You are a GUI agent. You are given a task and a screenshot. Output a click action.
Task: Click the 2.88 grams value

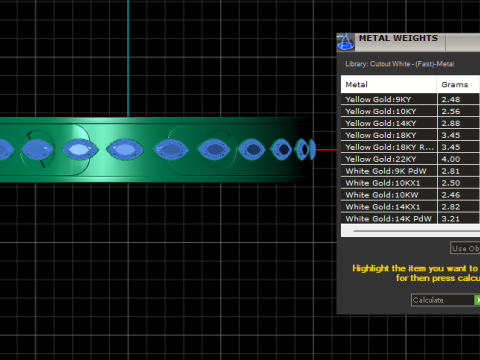451,123
